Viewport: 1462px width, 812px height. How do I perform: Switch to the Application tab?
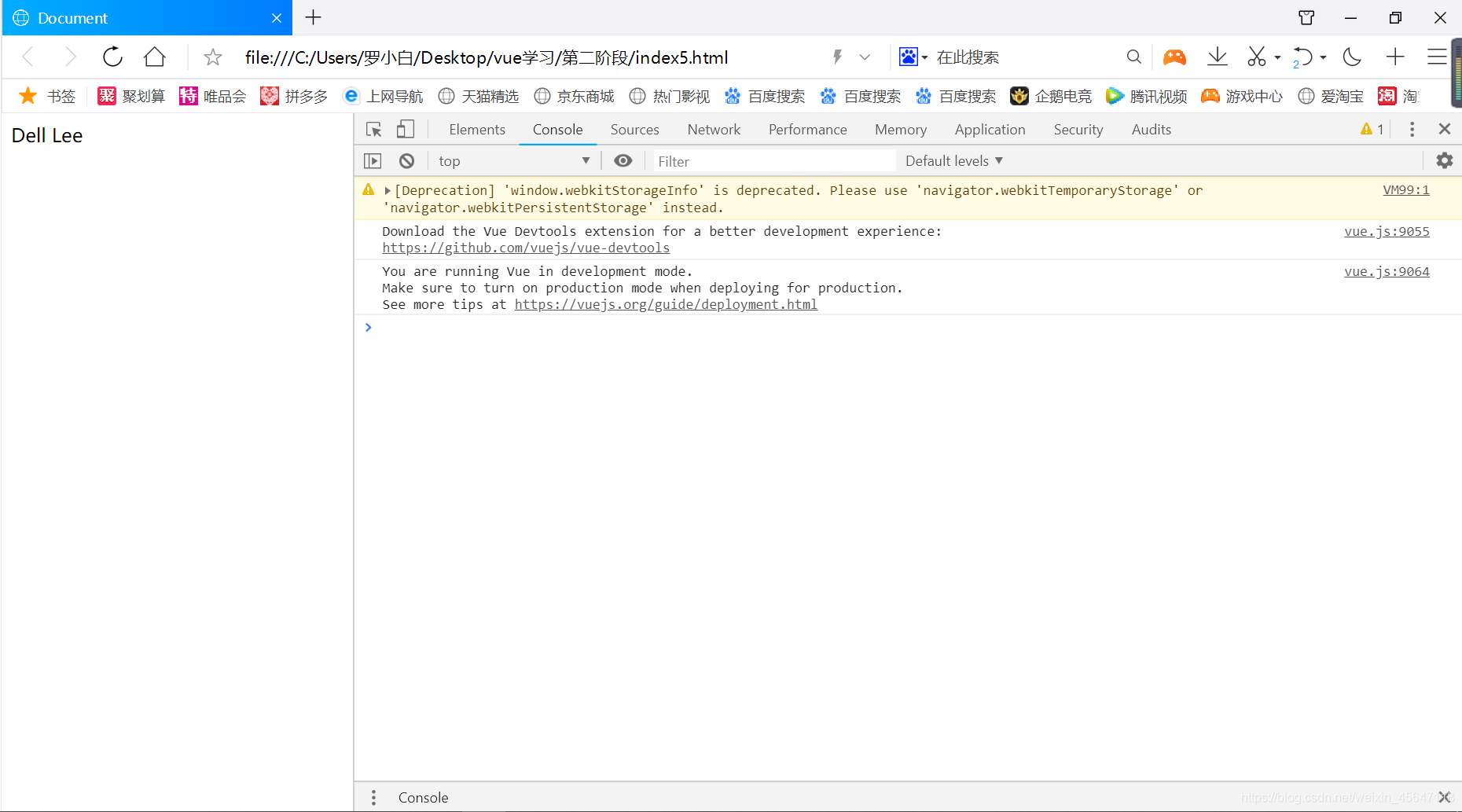point(990,129)
